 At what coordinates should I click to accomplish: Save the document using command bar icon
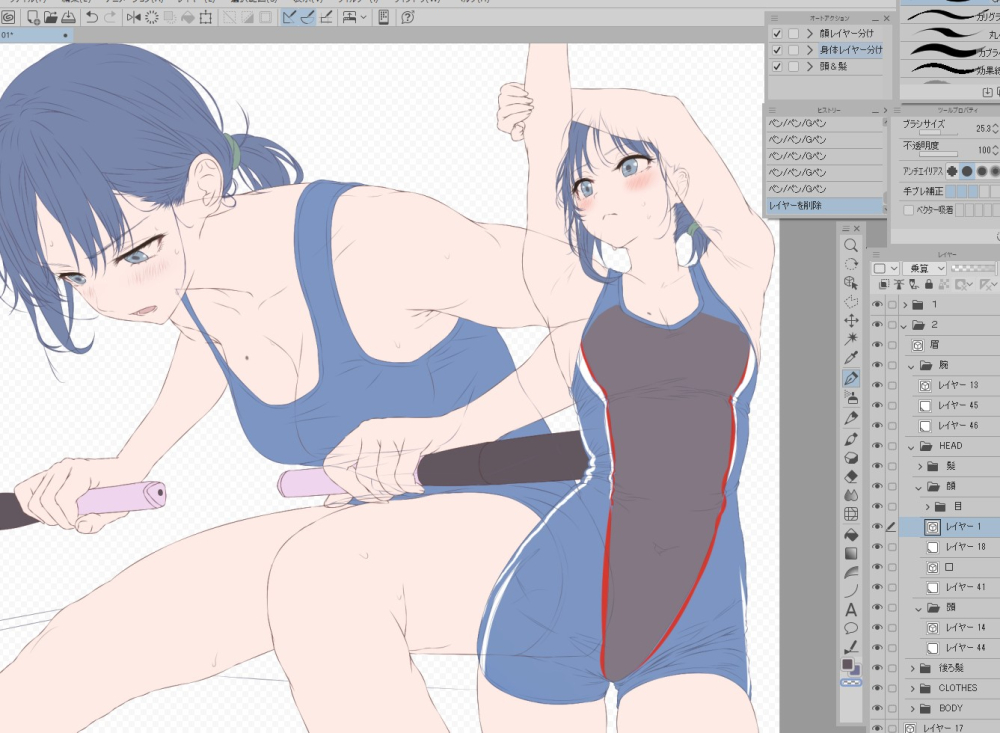tap(68, 17)
